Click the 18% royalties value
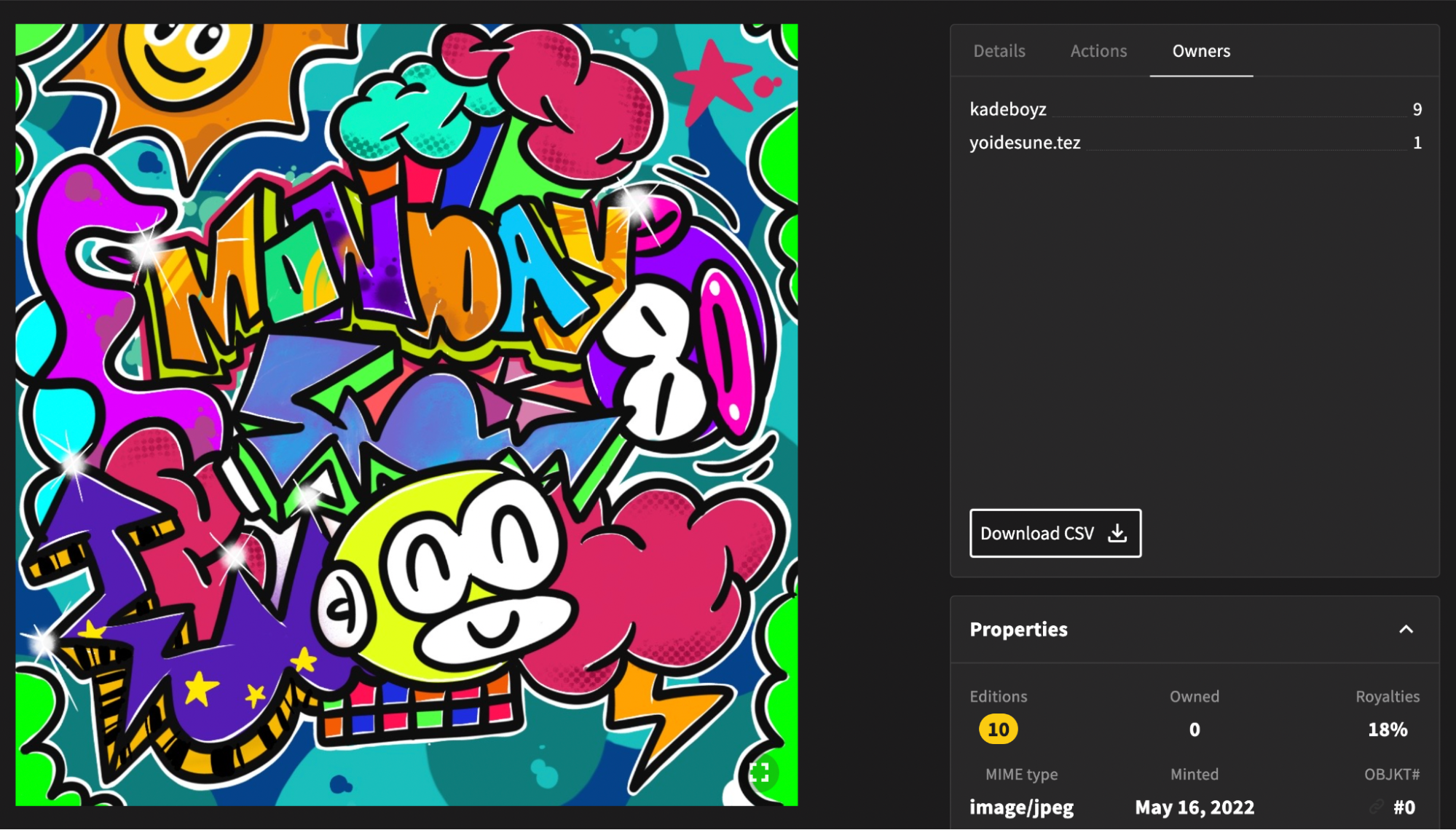1456x830 pixels. (1387, 730)
